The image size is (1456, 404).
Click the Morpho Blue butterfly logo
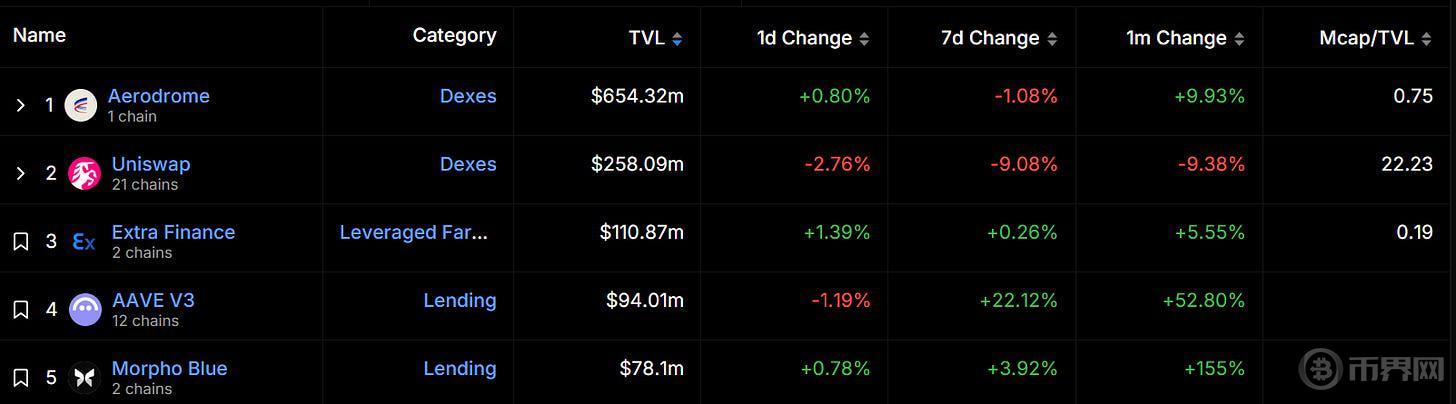tap(85, 377)
